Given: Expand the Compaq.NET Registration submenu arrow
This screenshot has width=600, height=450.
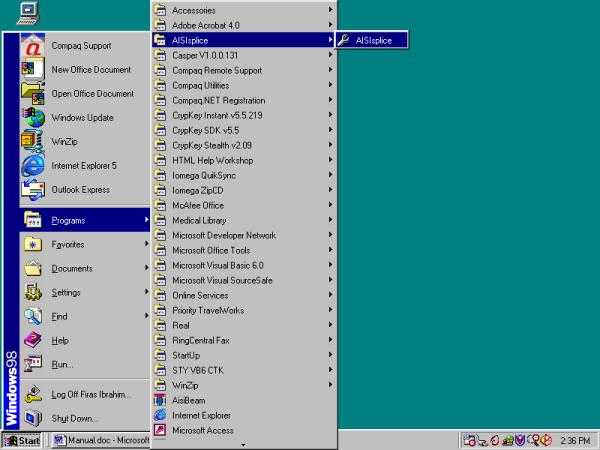Looking at the screenshot, I should (330, 99).
